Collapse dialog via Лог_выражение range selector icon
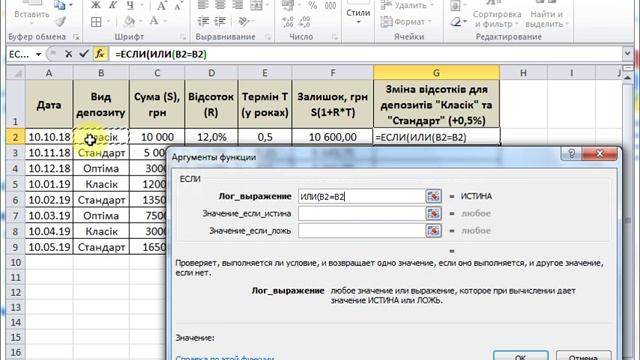The image size is (640, 360). click(x=433, y=196)
